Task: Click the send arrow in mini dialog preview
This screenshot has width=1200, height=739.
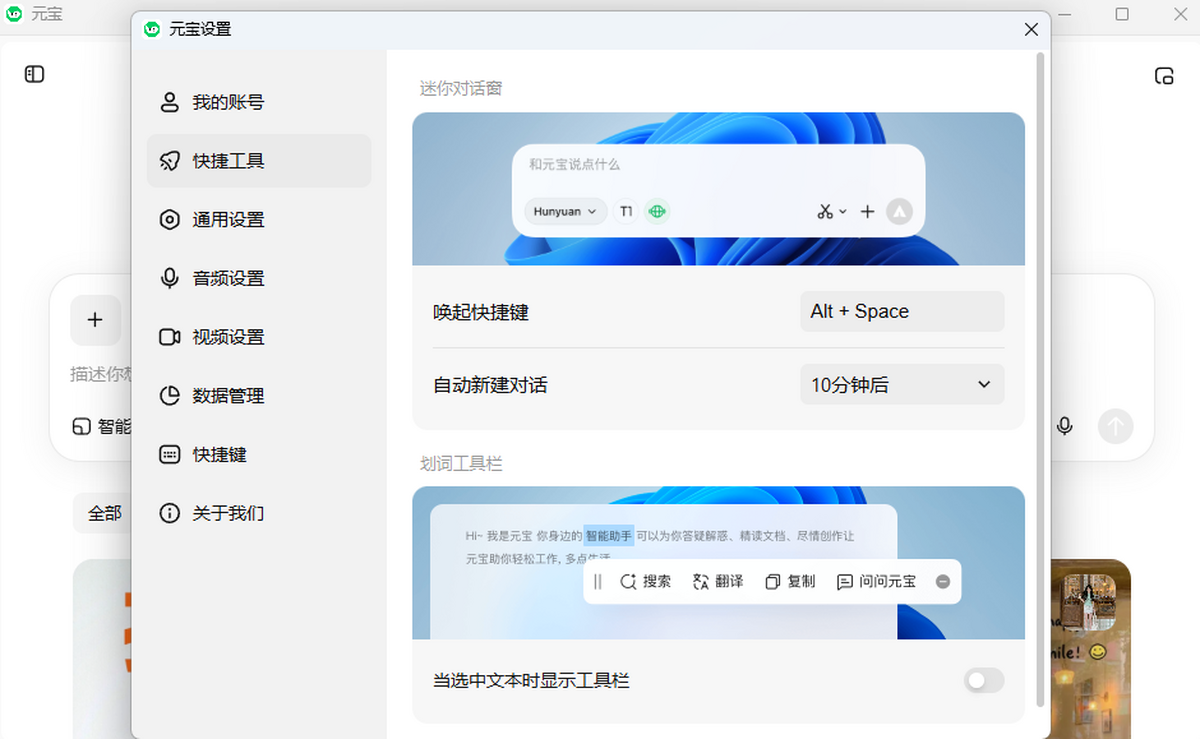Action: [899, 211]
